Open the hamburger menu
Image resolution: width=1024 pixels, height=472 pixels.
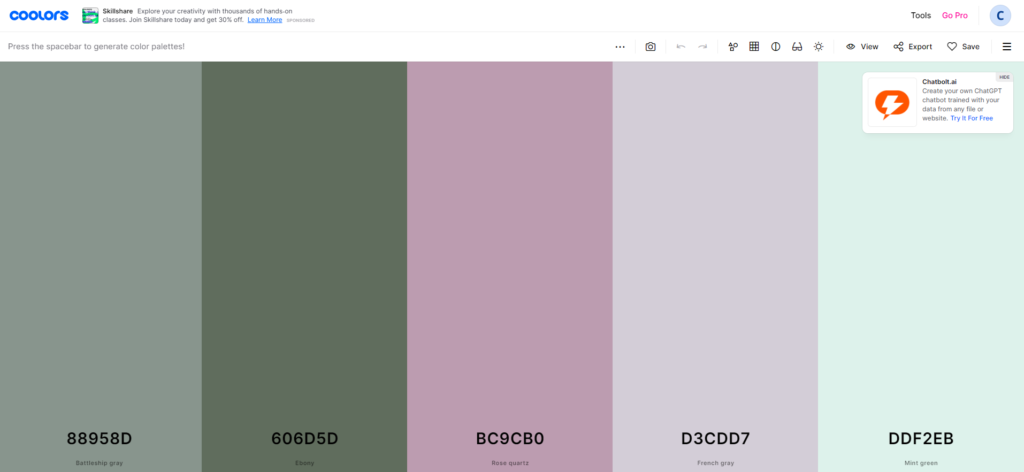point(1007,47)
